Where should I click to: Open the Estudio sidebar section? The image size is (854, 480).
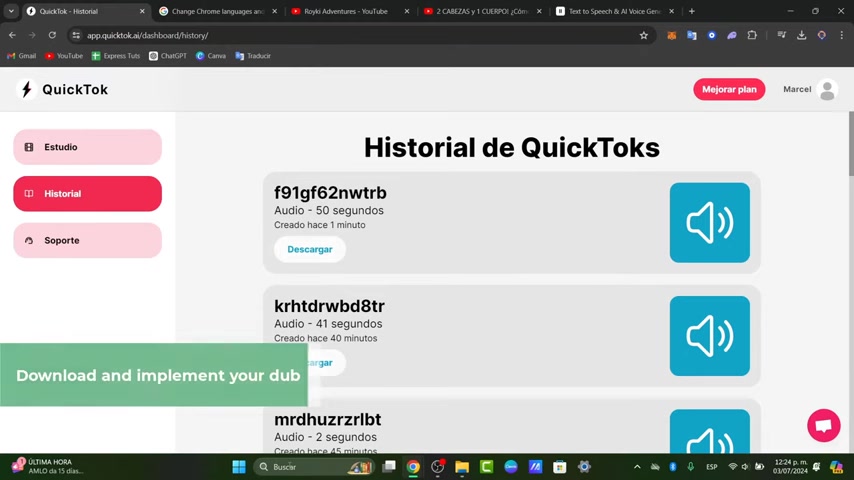[87, 147]
